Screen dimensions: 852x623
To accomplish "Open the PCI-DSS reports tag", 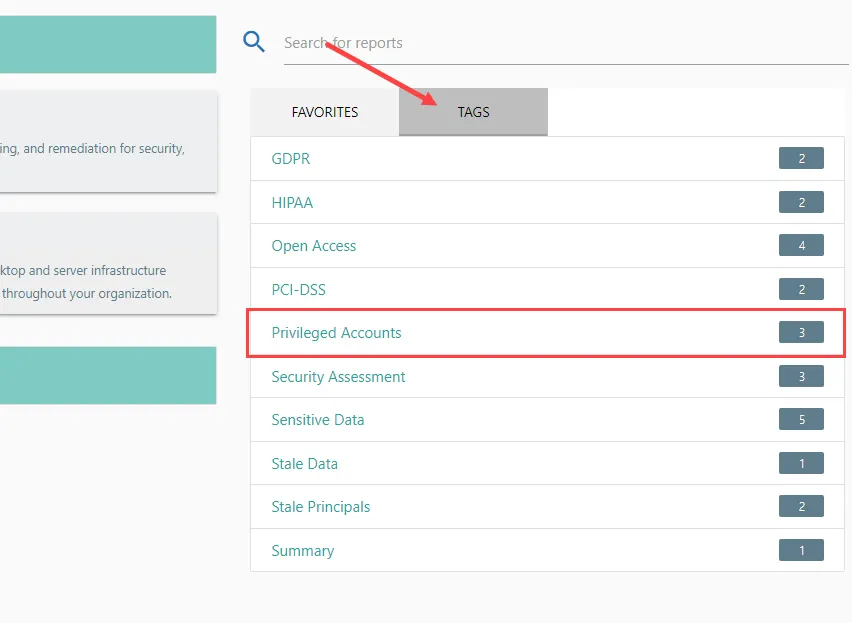I will pos(298,289).
